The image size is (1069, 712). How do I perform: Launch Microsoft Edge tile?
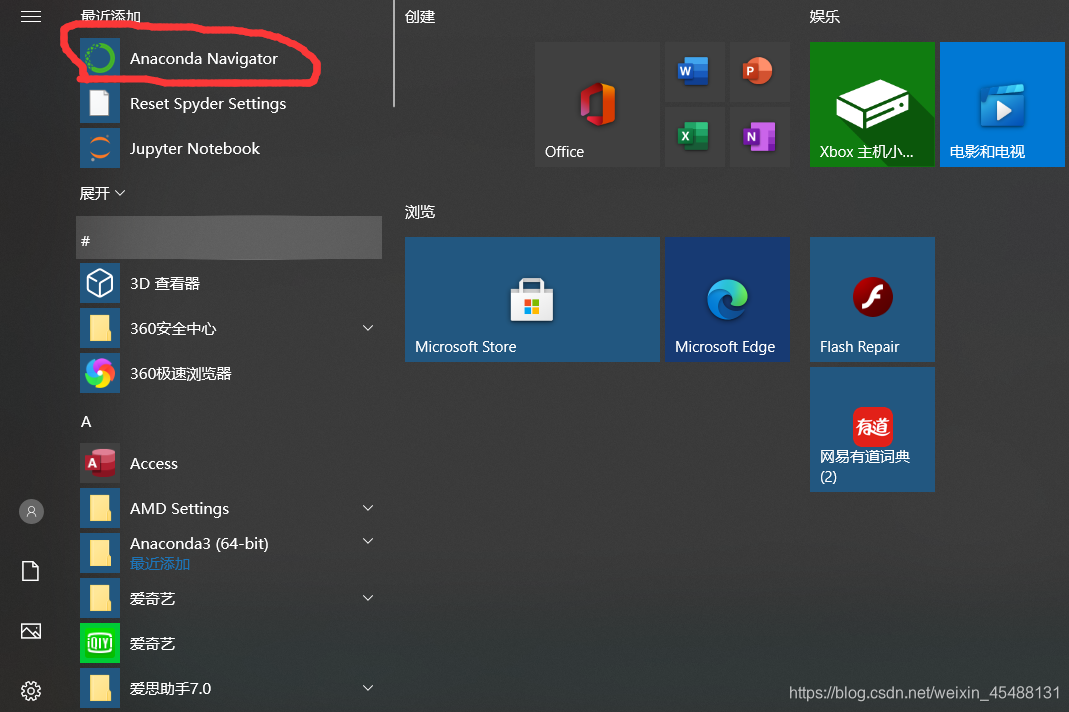click(x=727, y=299)
